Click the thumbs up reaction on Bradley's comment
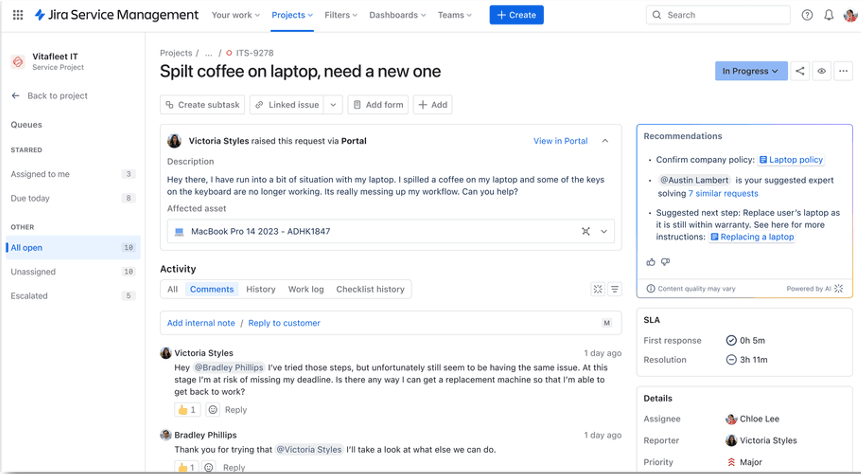The image size is (861, 474). (x=187, y=467)
